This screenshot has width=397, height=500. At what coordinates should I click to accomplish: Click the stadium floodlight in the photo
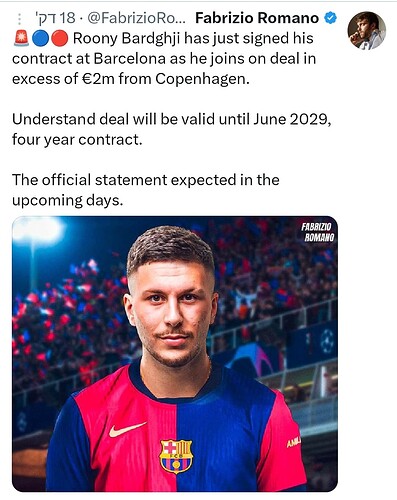click(x=39, y=230)
